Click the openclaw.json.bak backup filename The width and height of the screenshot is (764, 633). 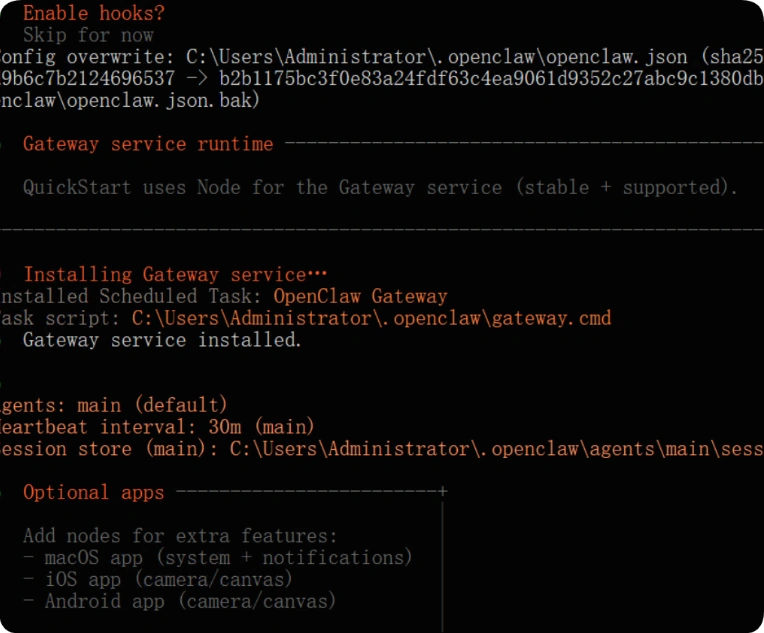(130, 100)
